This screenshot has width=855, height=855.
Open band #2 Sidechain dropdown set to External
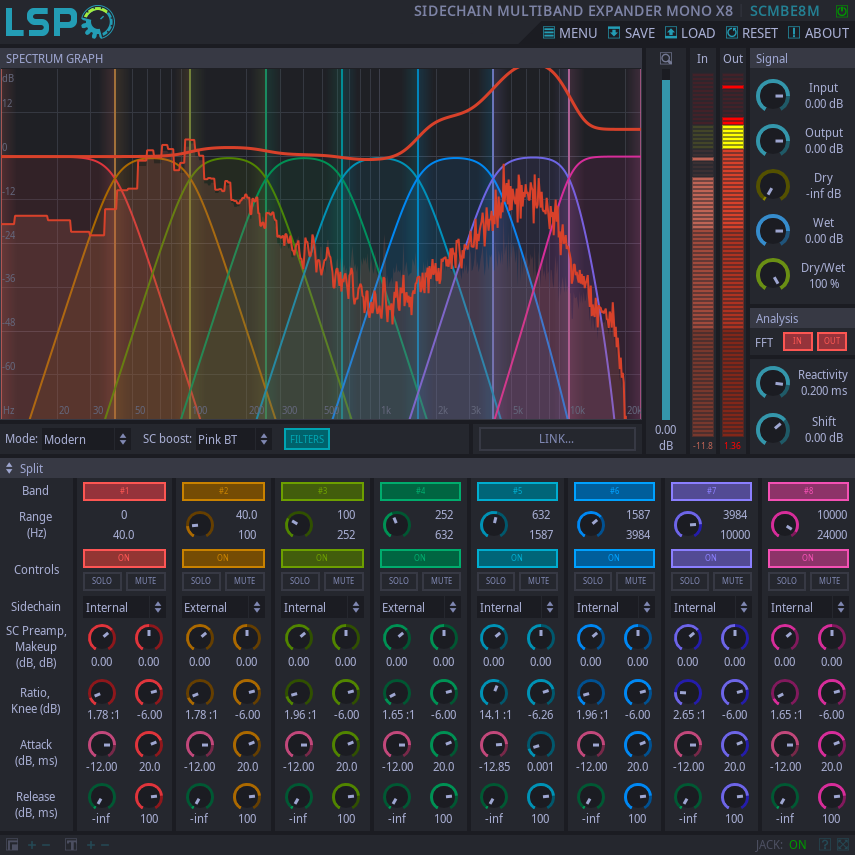click(223, 607)
